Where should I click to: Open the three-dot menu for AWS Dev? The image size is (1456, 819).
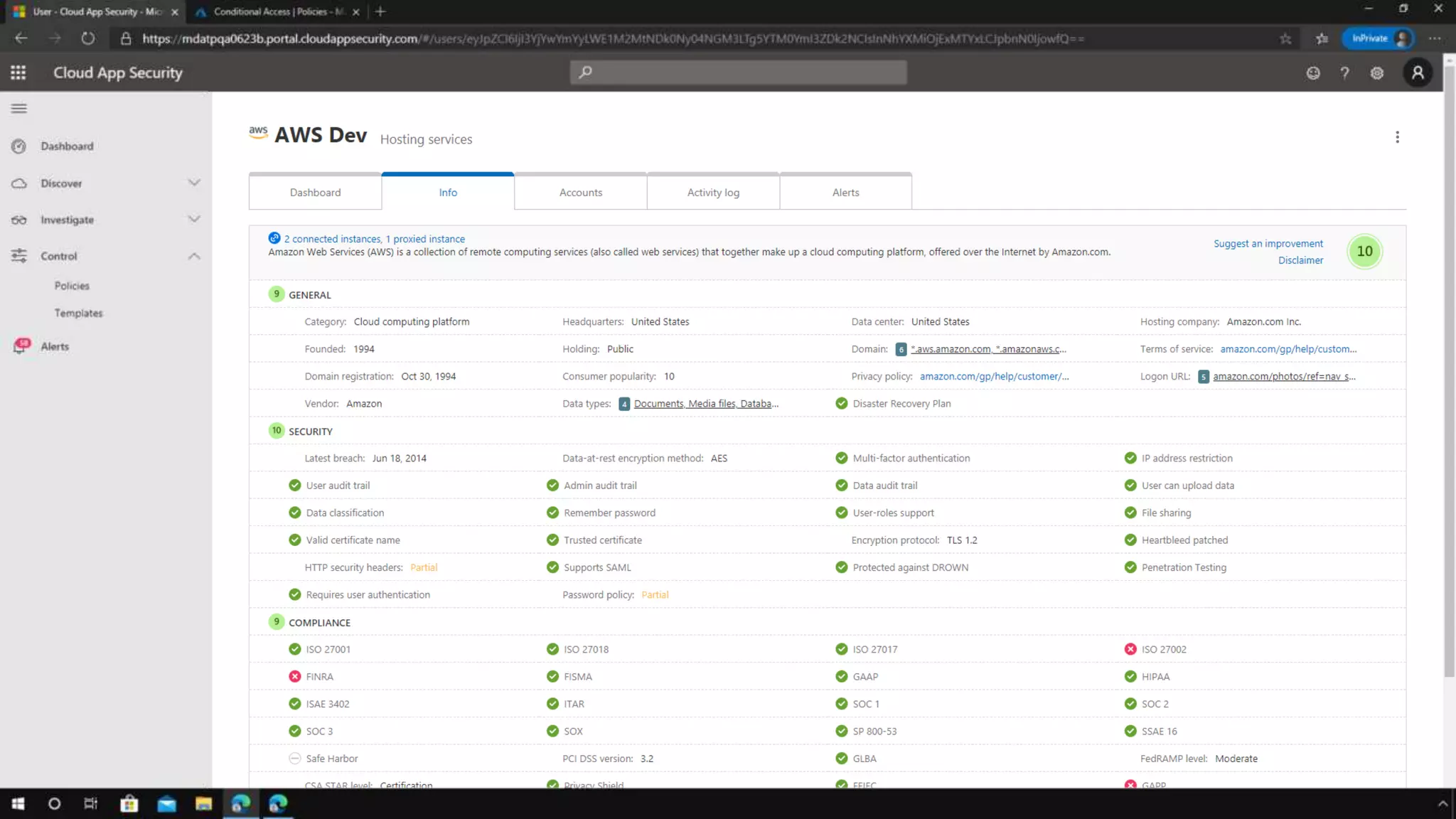1397,137
